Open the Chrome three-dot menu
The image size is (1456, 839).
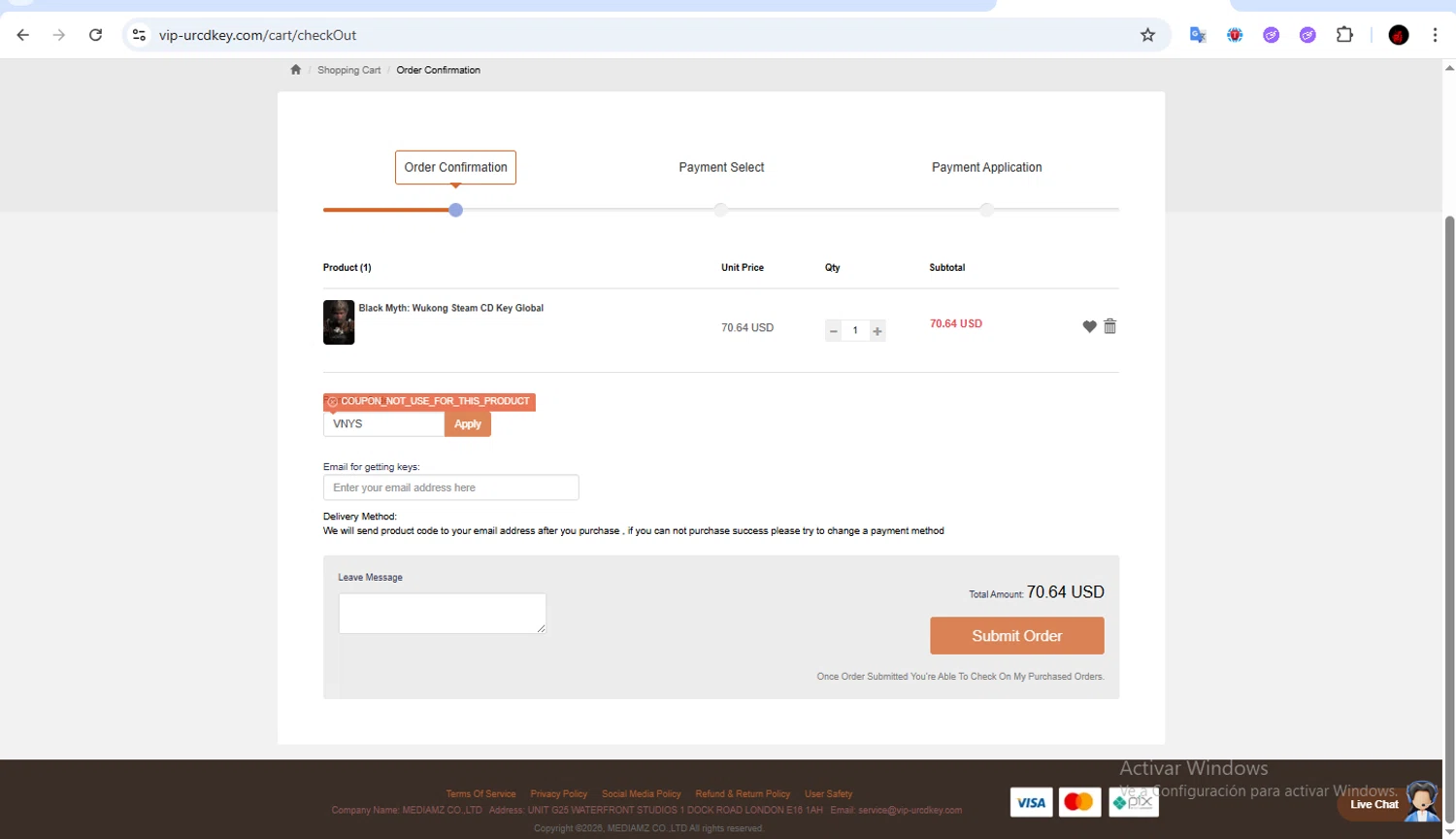click(1435, 35)
